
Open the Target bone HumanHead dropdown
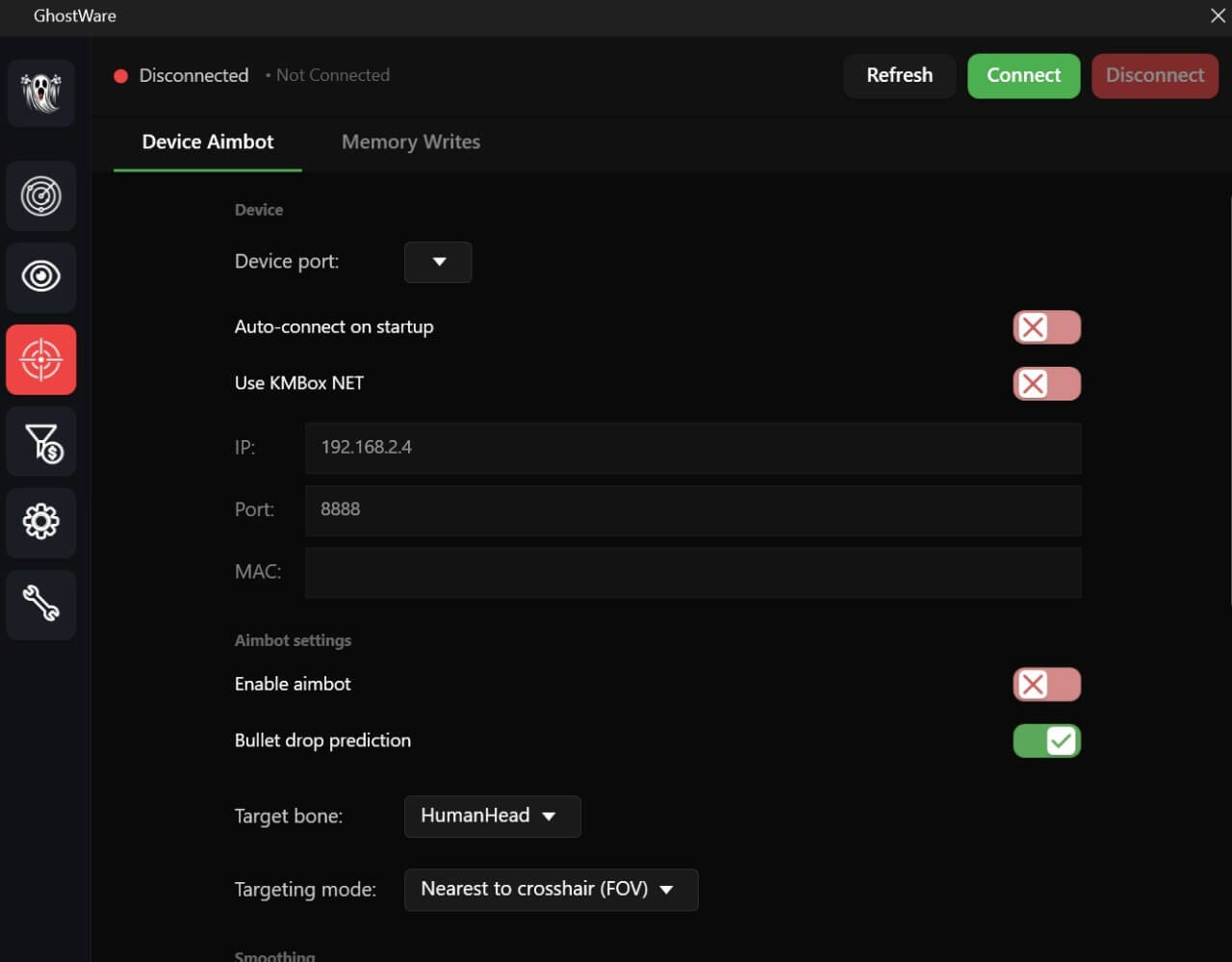pos(492,816)
